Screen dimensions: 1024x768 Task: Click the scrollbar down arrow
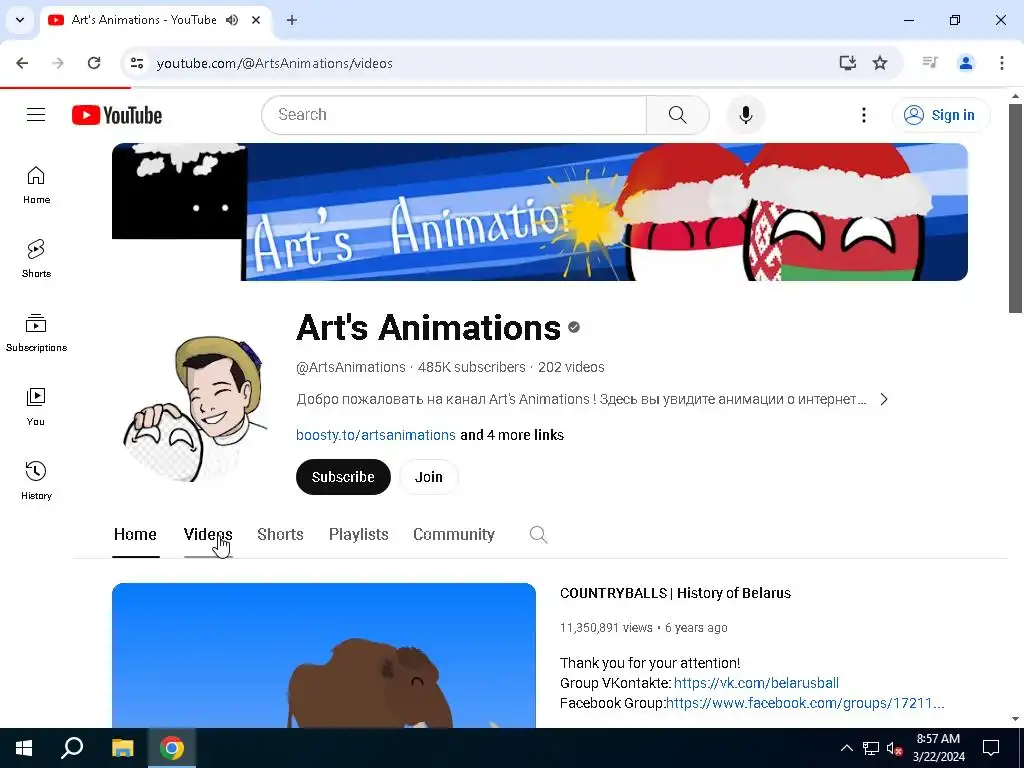tap(1015, 719)
